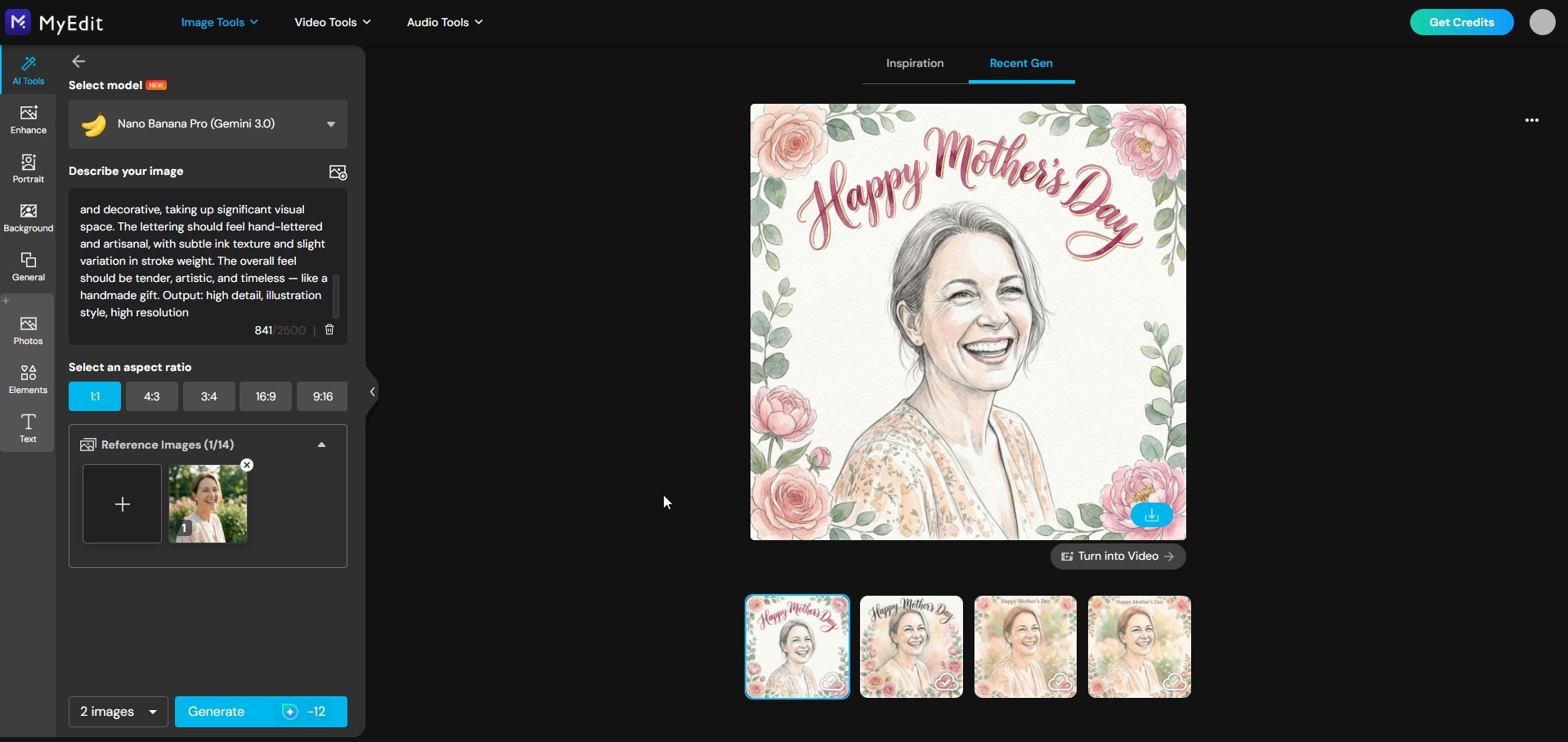Collapse the Reference Images section

pyautogui.click(x=320, y=444)
